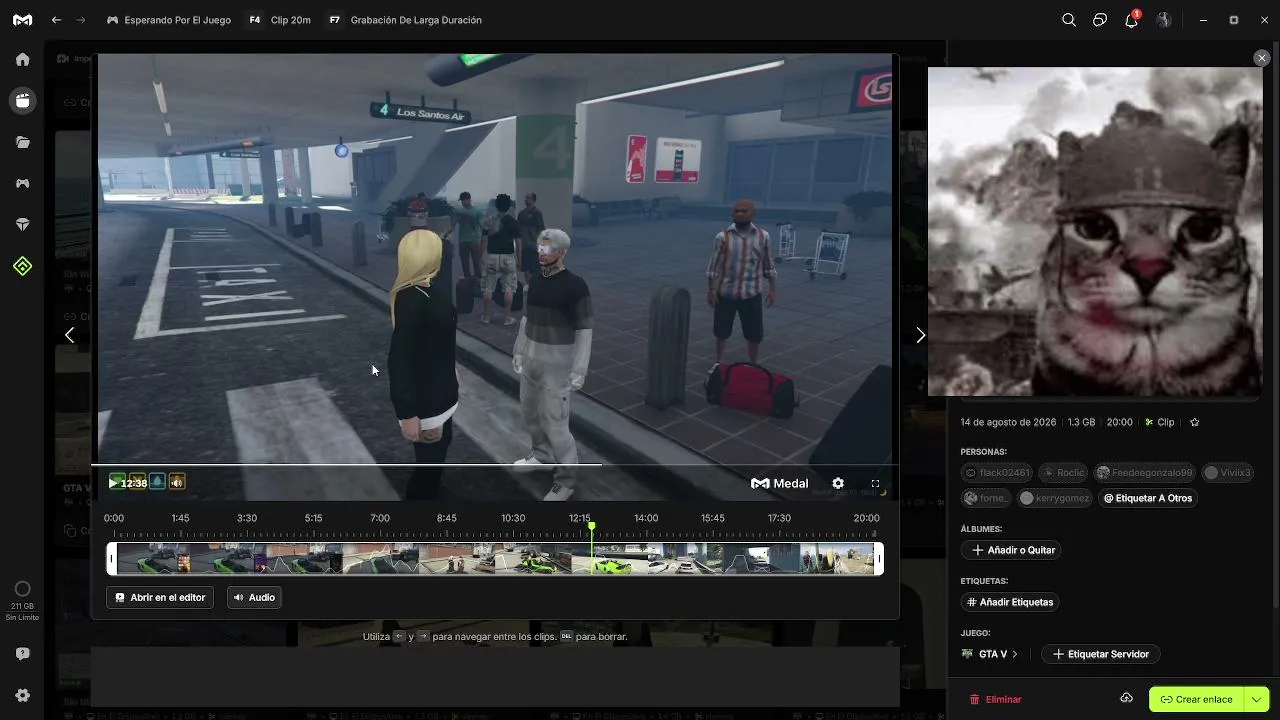Open the chat icon in the title bar

click(x=1100, y=20)
